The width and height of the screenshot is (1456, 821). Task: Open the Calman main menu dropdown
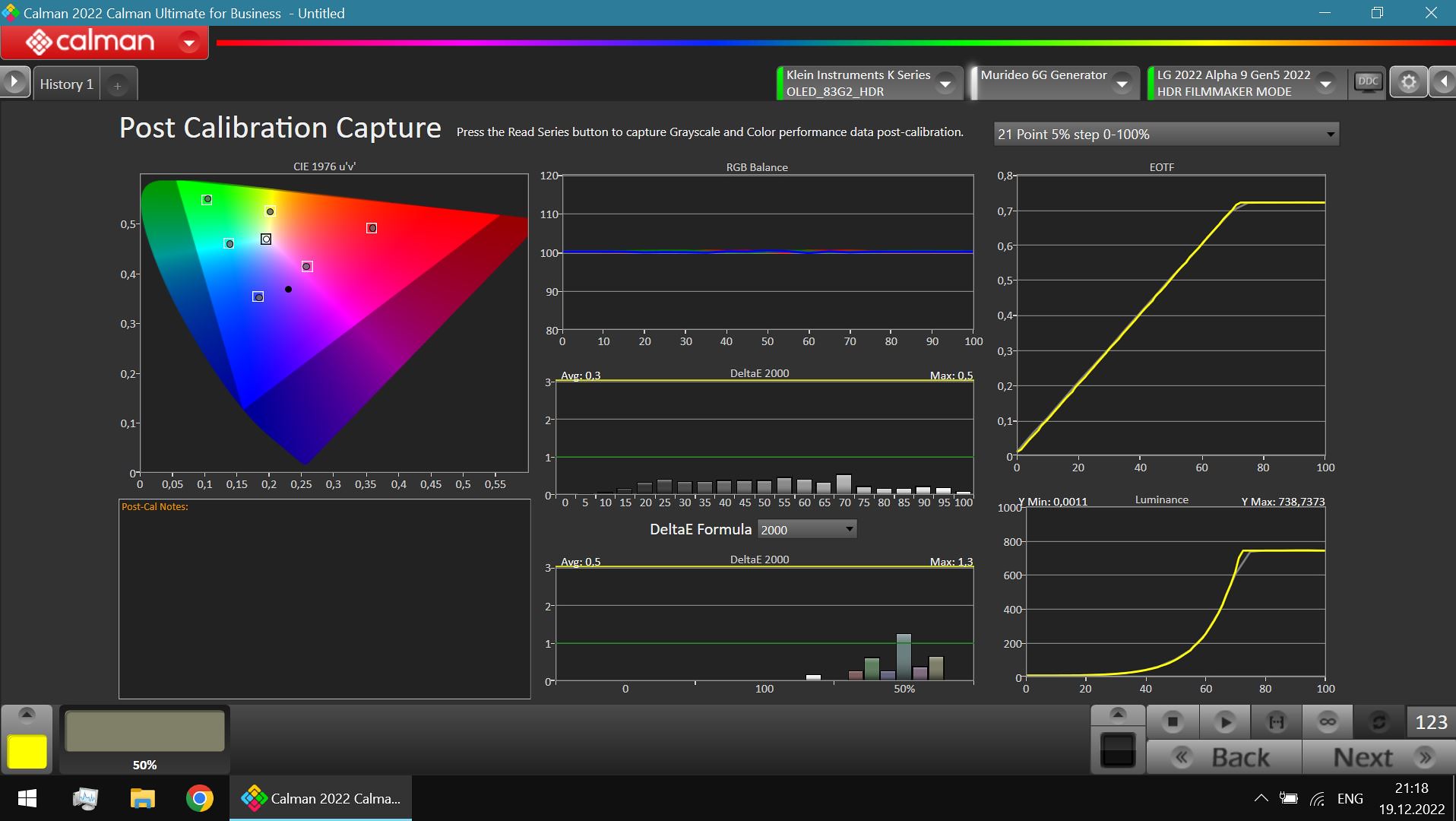pos(188,43)
